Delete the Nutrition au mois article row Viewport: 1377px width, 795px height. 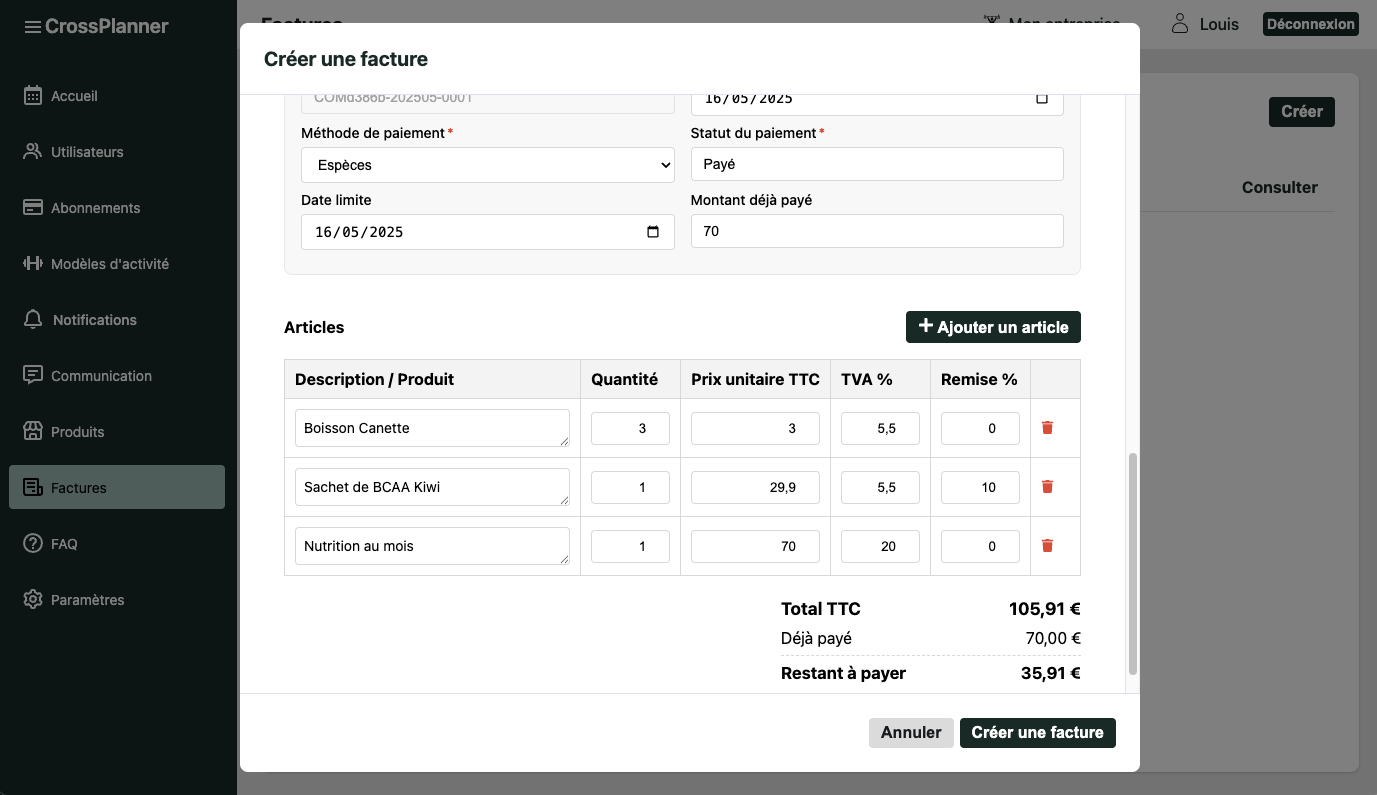pos(1048,546)
